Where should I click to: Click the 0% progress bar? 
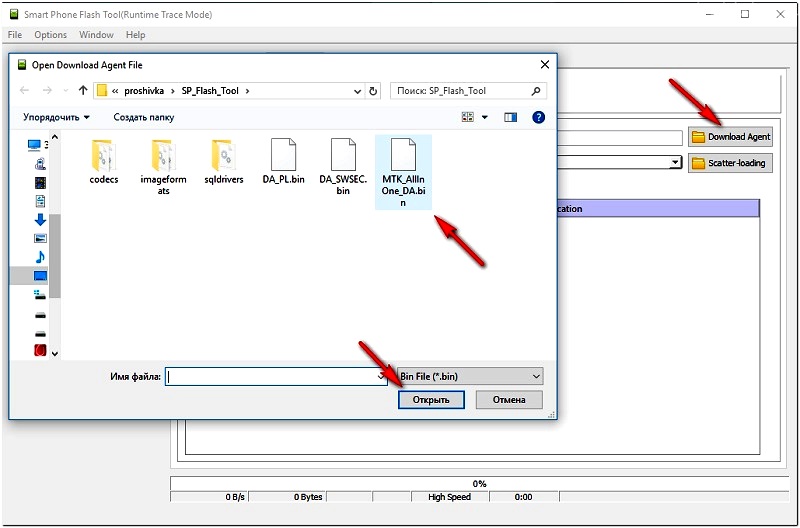(x=479, y=484)
